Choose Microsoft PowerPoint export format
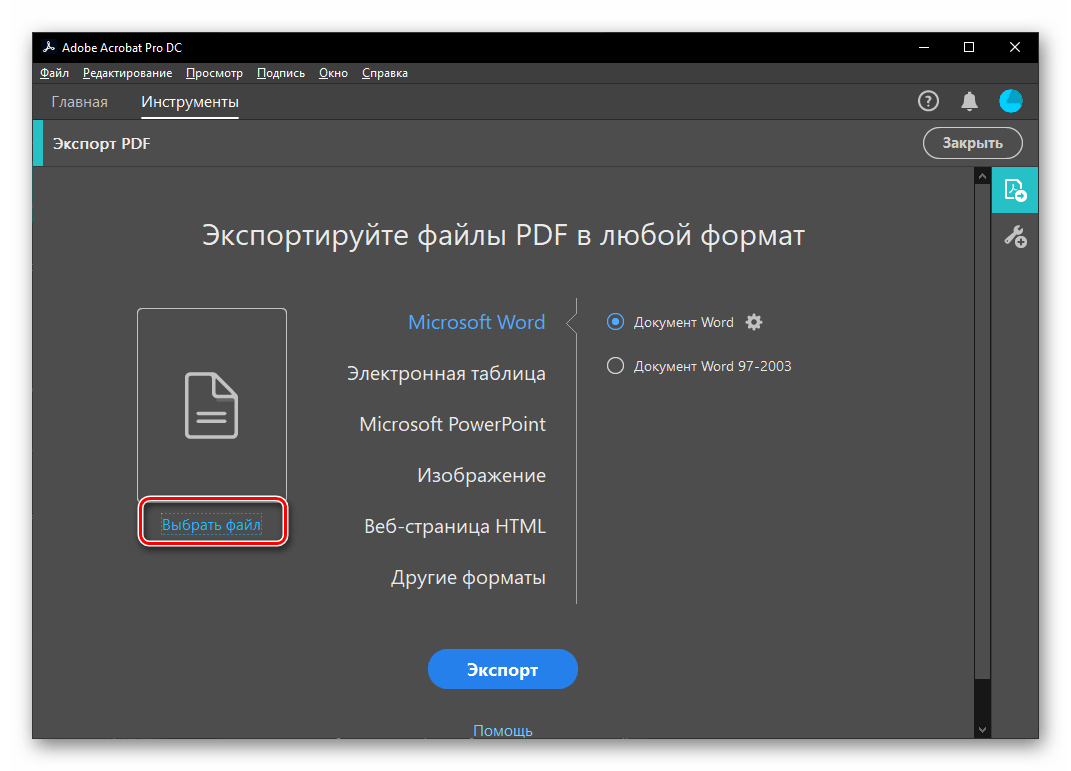The width and height of the screenshot is (1071, 771). coord(452,424)
